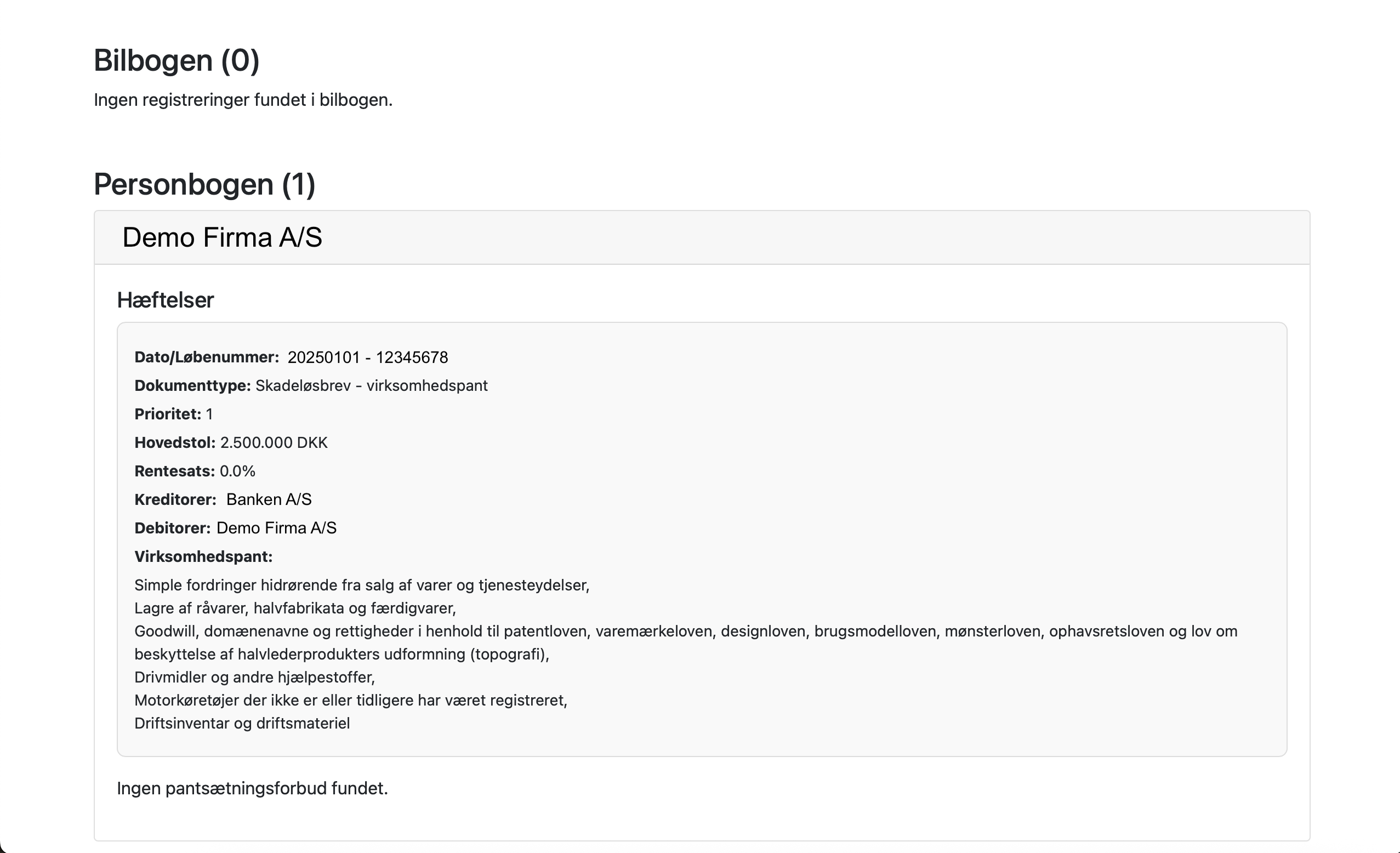Select the Dato/Løbenummer value 20250101 - 12345678
Image resolution: width=1400 pixels, height=853 pixels.
[368, 357]
